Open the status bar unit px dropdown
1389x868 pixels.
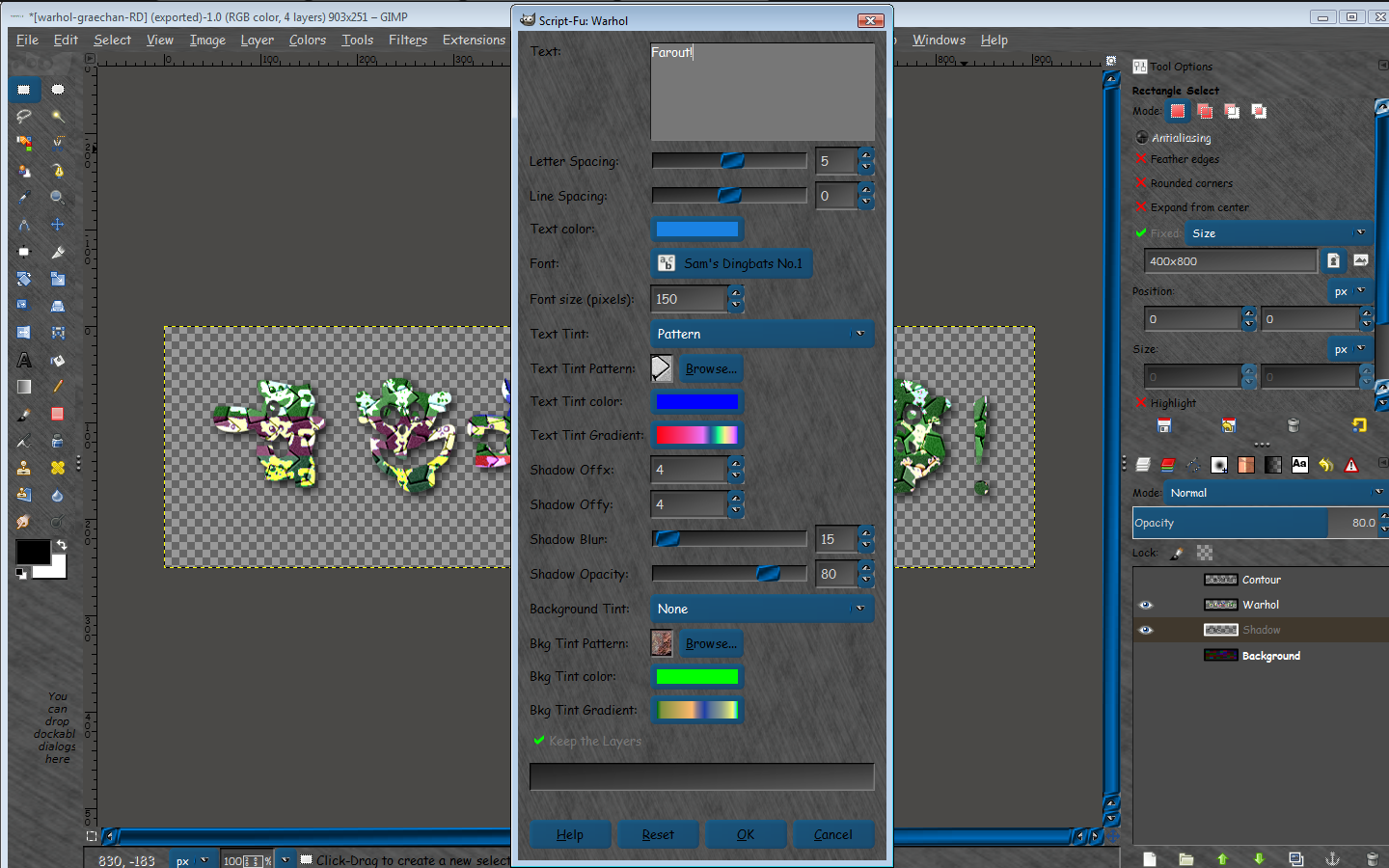[x=193, y=860]
